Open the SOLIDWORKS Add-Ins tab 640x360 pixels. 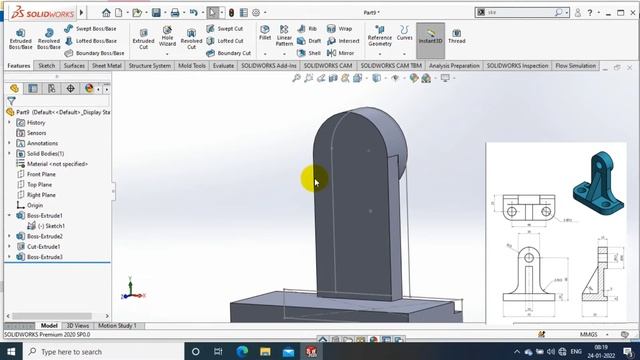tap(269, 66)
